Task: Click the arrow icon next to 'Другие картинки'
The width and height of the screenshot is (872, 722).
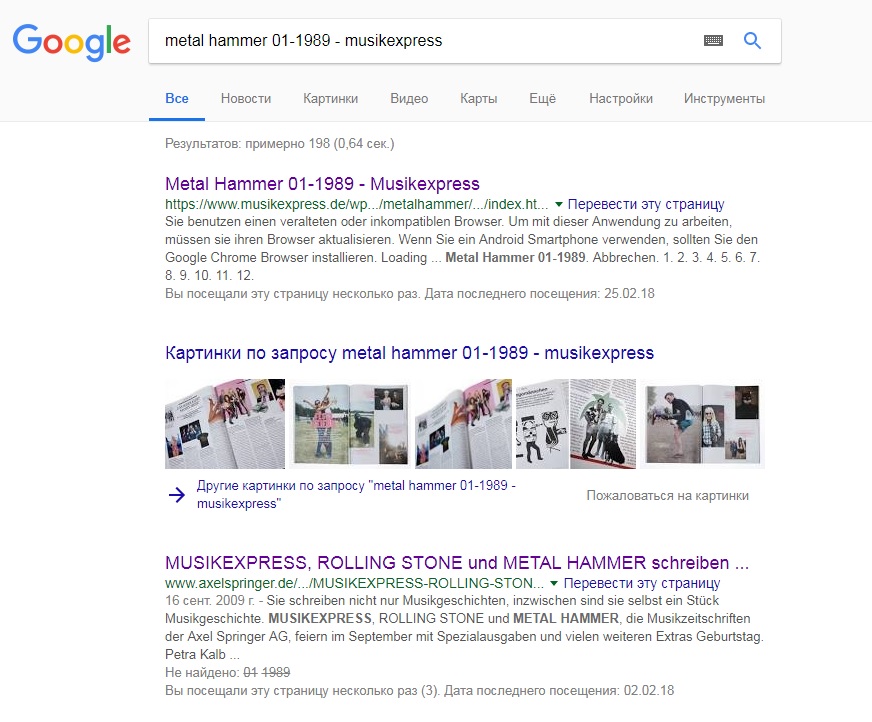Action: pyautogui.click(x=177, y=494)
